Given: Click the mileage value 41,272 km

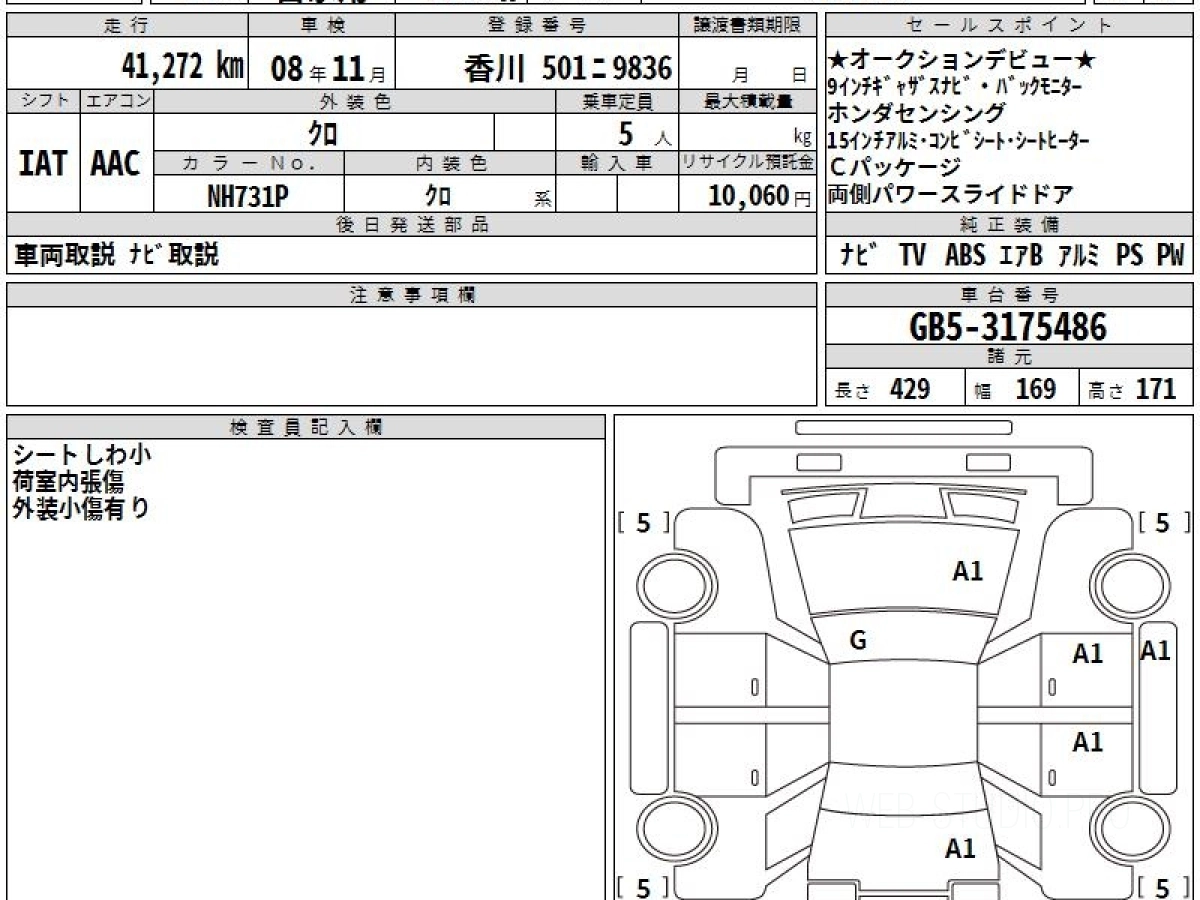Looking at the screenshot, I should [x=182, y=67].
